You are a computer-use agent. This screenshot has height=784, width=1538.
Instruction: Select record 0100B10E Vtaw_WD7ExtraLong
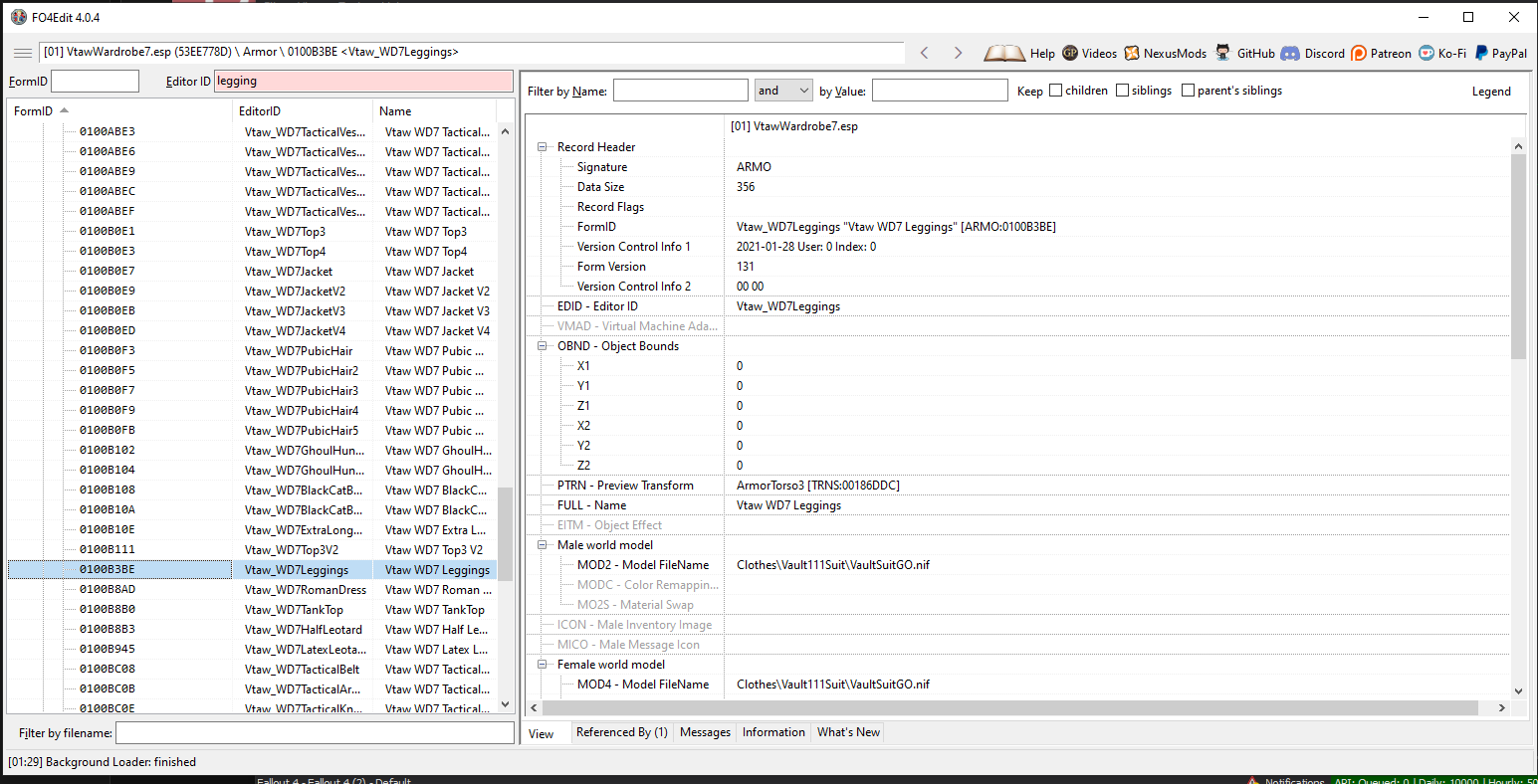pyautogui.click(x=252, y=530)
